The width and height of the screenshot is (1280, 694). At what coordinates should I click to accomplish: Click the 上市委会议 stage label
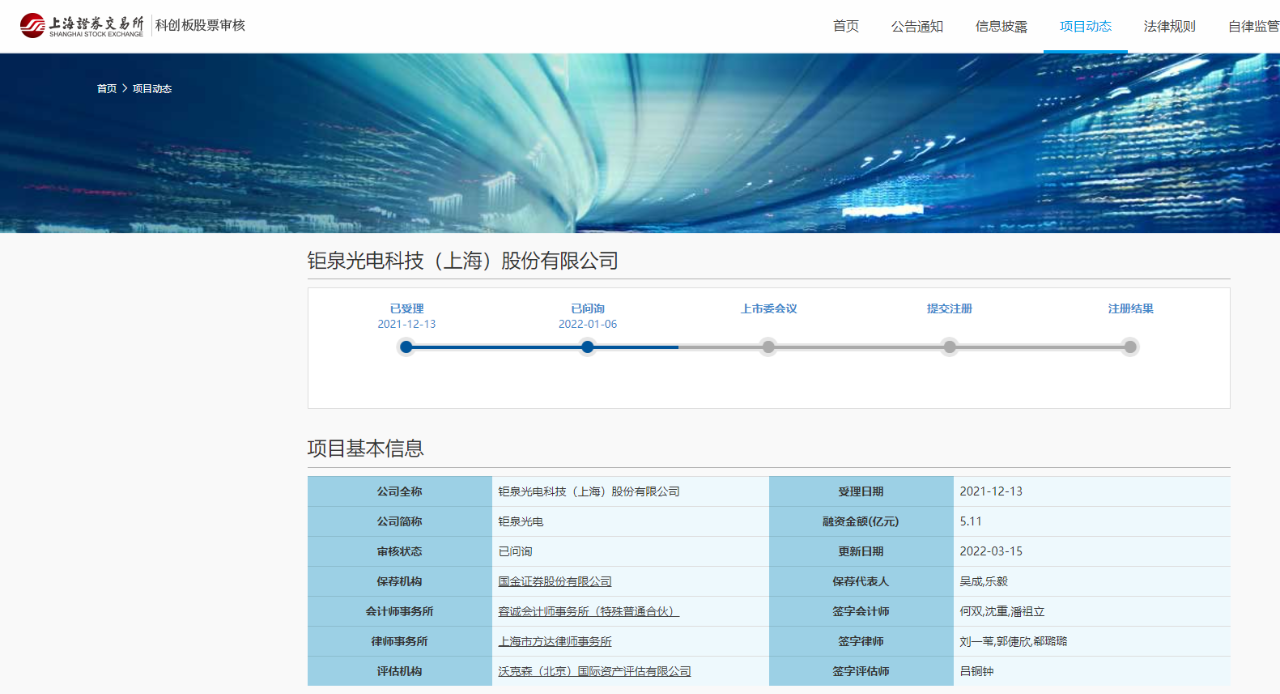click(x=769, y=309)
